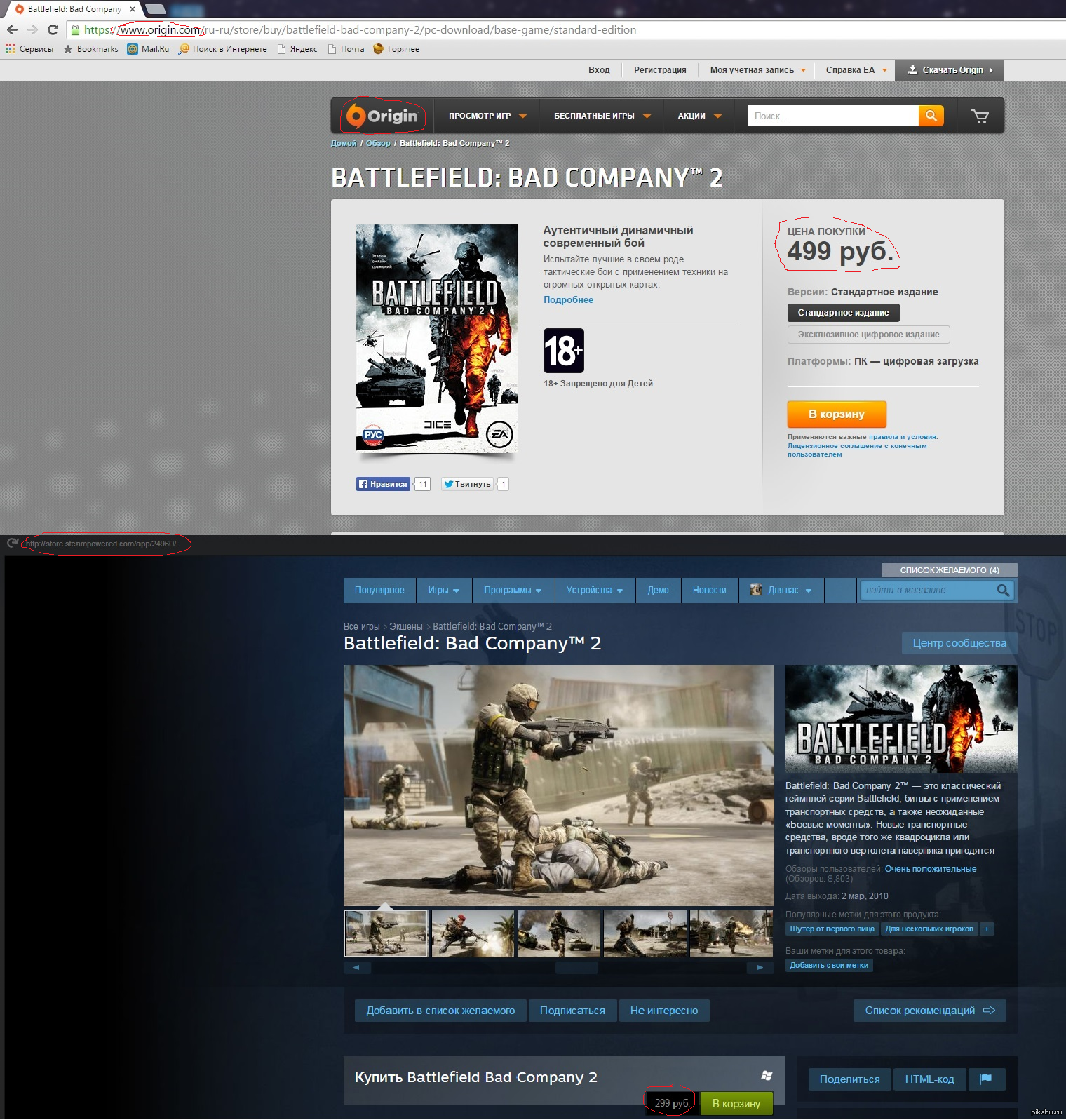The width and height of the screenshot is (1066, 1120).
Task: Open the Steam Устройства dropdown
Action: coord(595,591)
